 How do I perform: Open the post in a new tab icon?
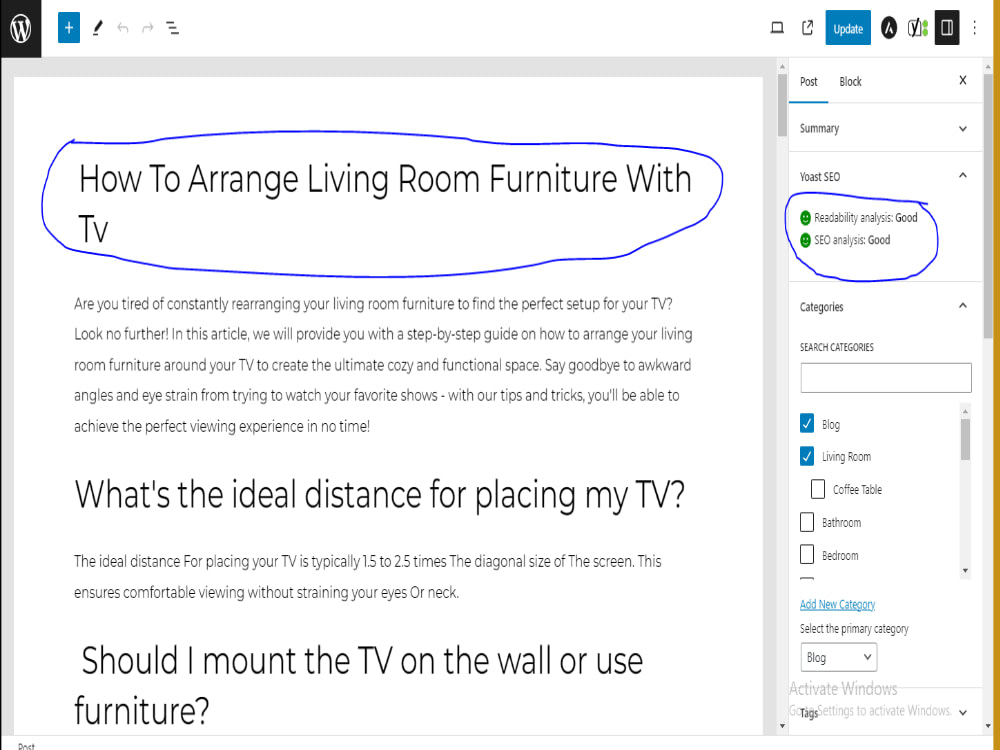pos(807,28)
